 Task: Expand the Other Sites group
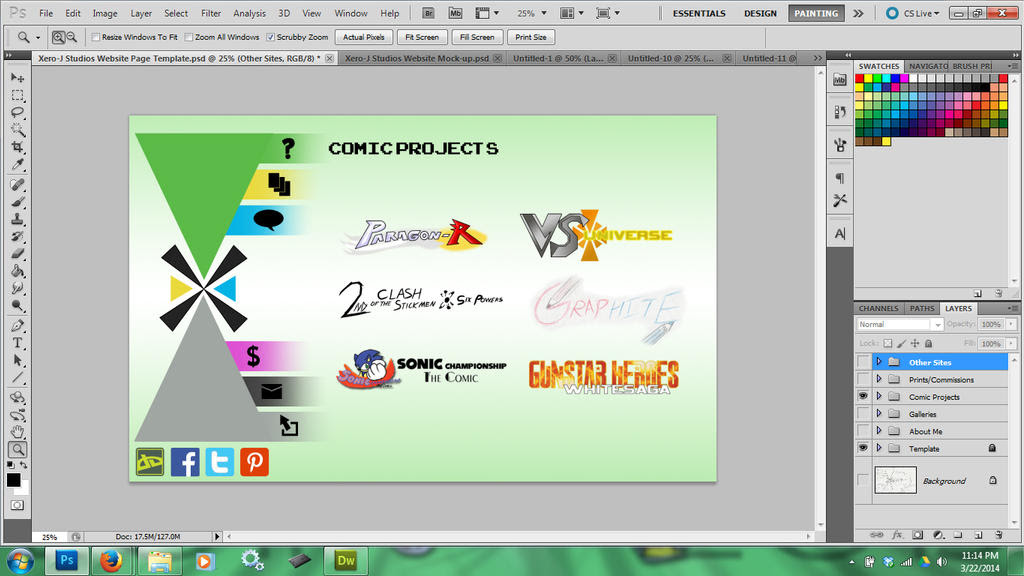click(879, 362)
